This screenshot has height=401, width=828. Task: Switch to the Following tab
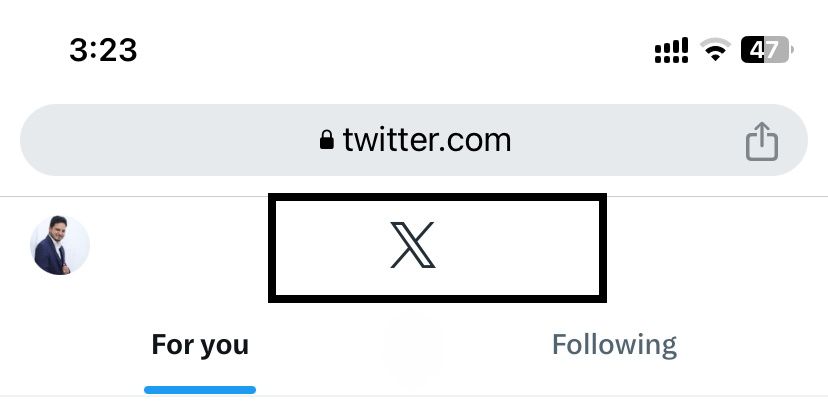(x=614, y=345)
